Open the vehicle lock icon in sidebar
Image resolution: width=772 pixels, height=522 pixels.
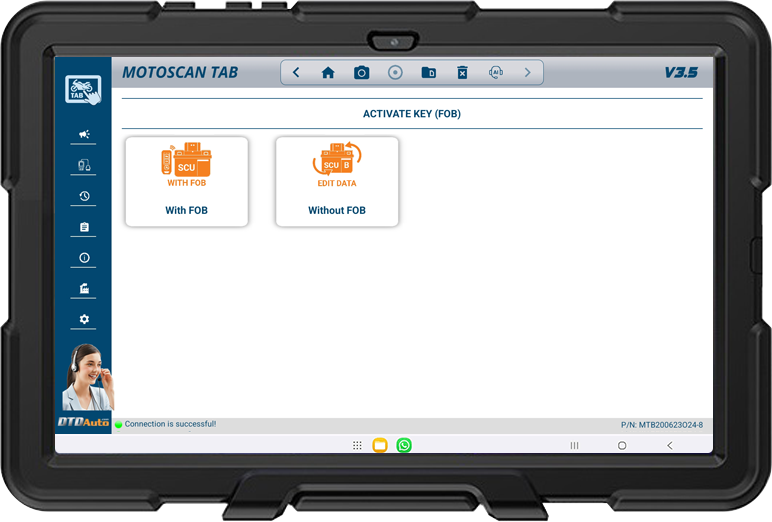84,165
